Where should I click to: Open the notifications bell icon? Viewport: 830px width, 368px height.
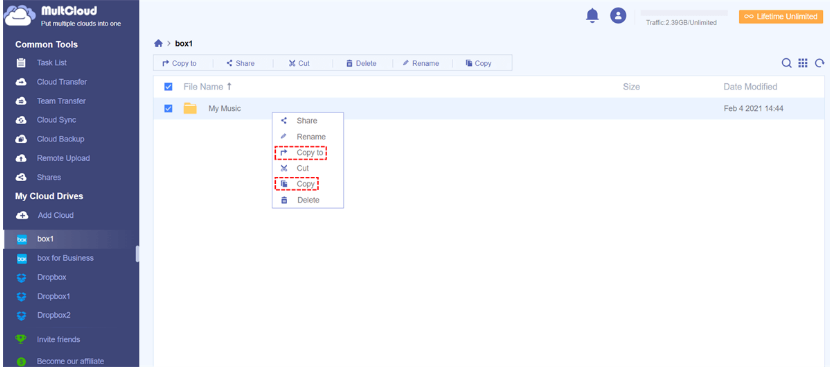pyautogui.click(x=592, y=16)
